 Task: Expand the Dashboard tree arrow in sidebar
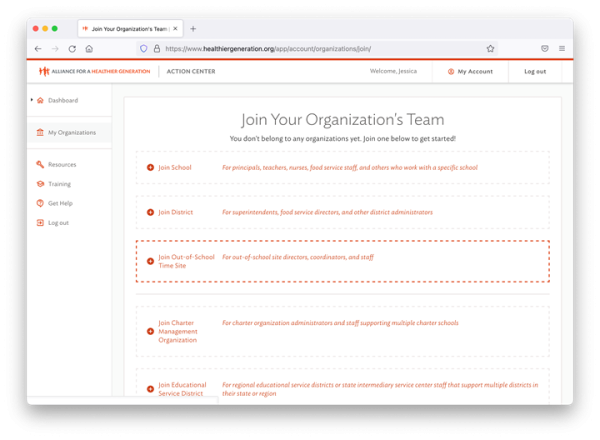tap(32, 100)
